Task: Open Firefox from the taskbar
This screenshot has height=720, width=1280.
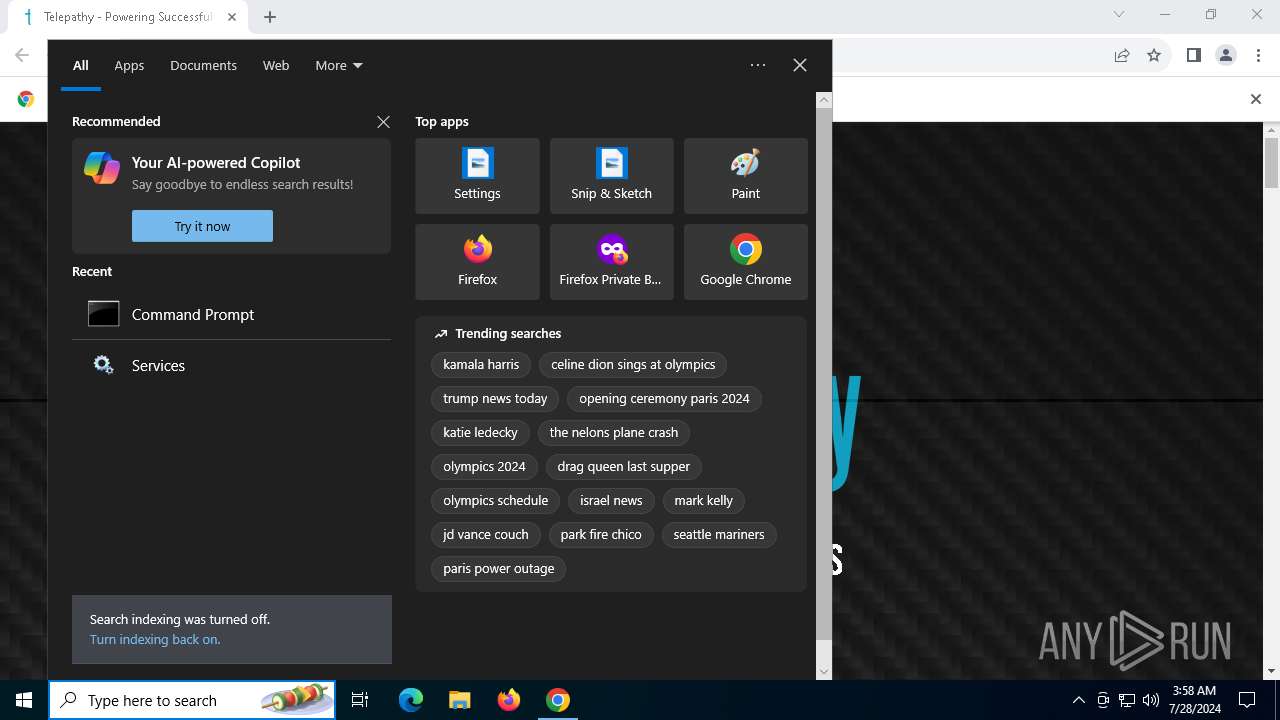Action: coord(509,700)
